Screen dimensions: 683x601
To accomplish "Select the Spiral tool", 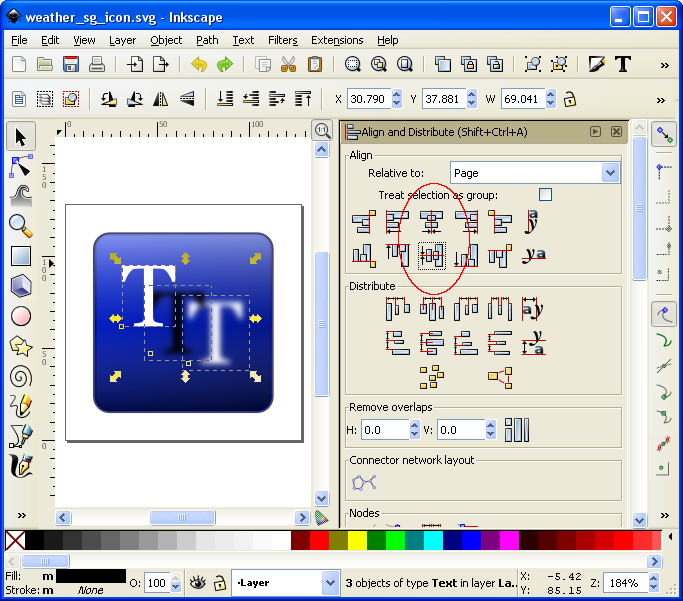I will [x=20, y=377].
